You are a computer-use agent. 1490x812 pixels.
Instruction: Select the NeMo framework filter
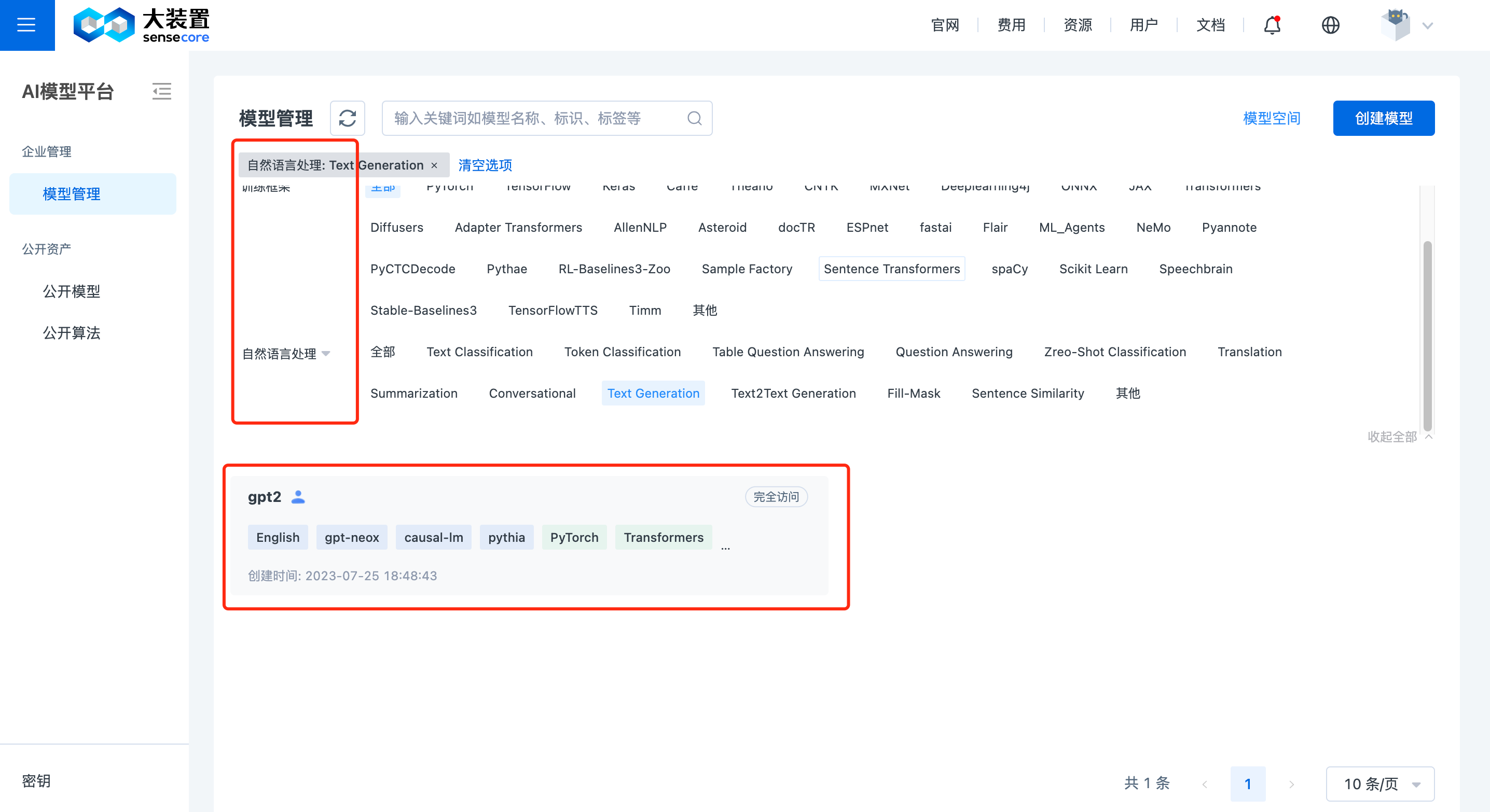pyautogui.click(x=1153, y=228)
